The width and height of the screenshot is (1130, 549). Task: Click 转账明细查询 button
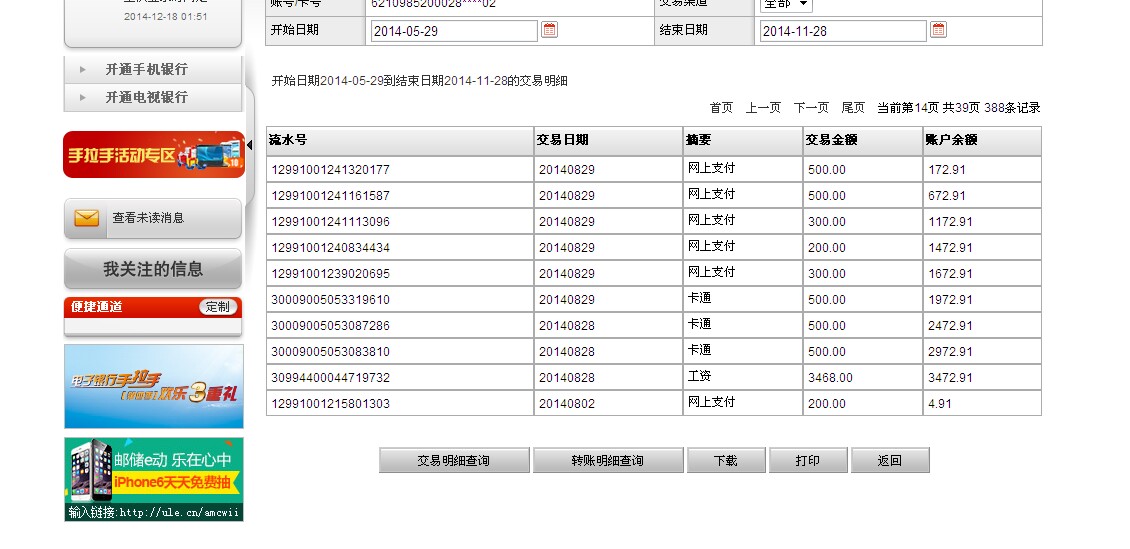pos(608,460)
